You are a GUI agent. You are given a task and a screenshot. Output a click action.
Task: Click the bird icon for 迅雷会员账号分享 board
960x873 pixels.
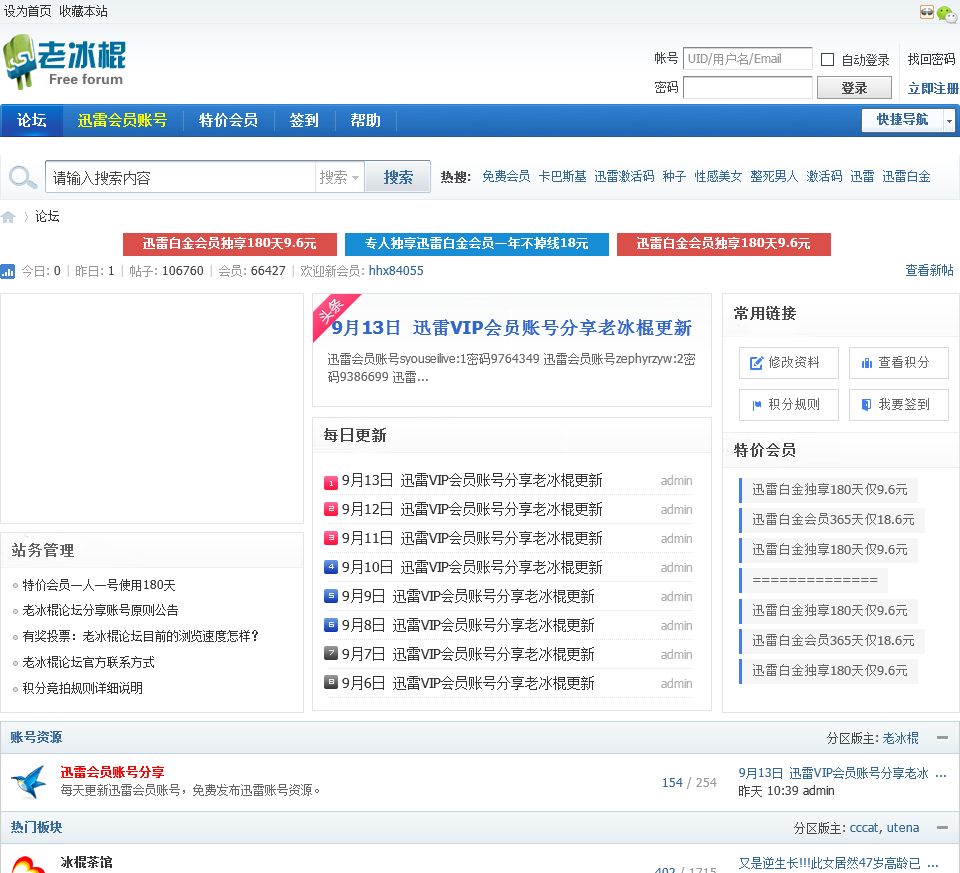[x=29, y=782]
